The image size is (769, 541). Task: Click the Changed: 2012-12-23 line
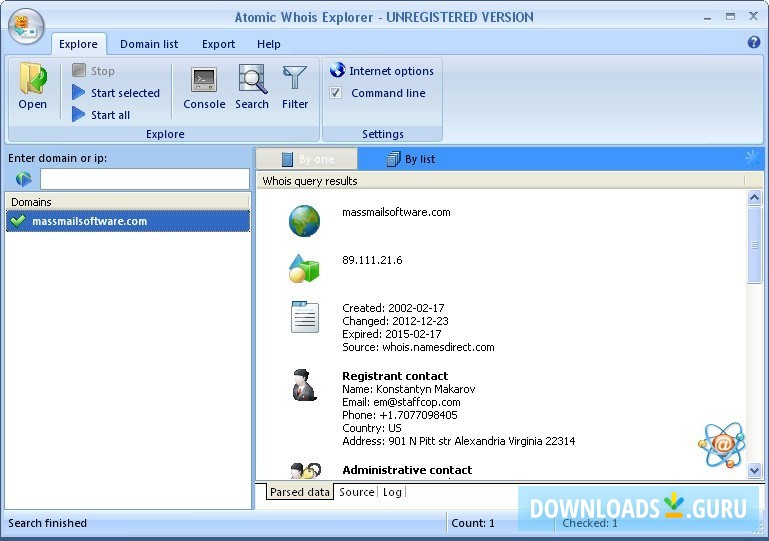(x=395, y=321)
